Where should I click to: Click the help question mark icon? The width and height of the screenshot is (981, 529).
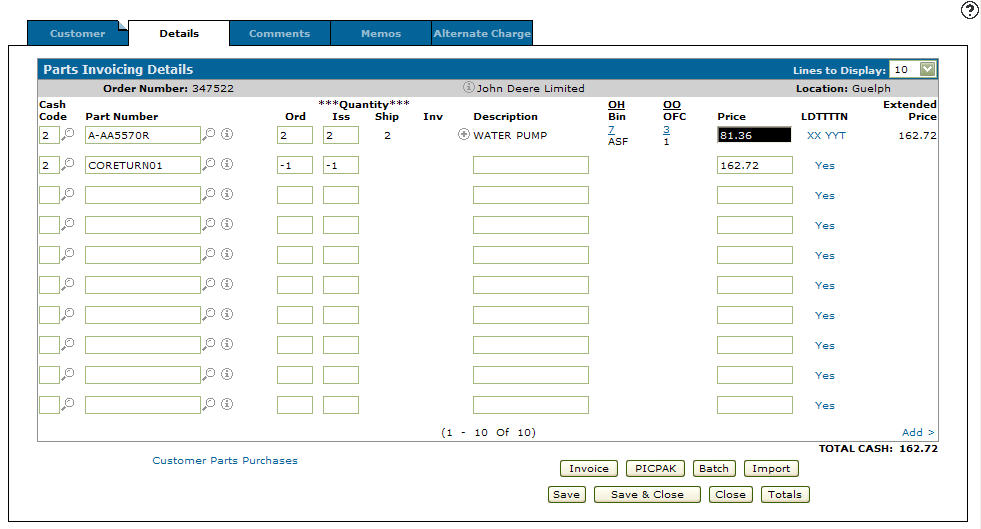point(969,10)
